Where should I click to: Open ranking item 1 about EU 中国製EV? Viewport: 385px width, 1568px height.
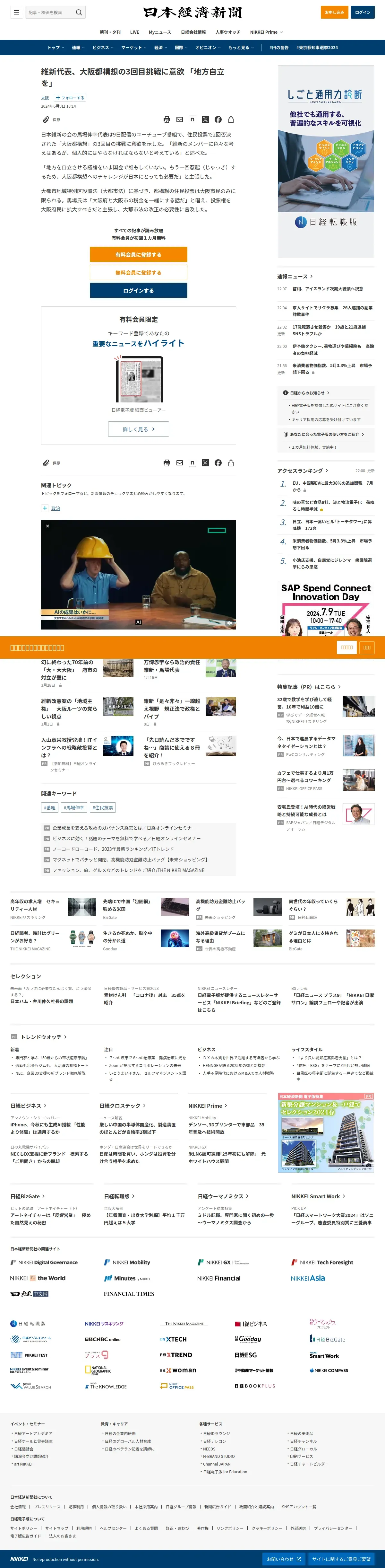point(333,486)
